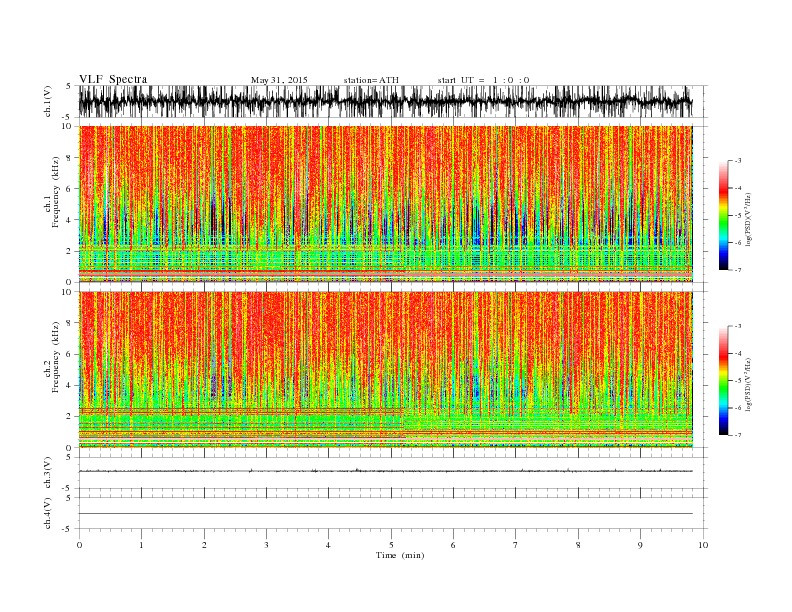
Task: Click the "1" tick label on the time axis
Action: (142, 545)
